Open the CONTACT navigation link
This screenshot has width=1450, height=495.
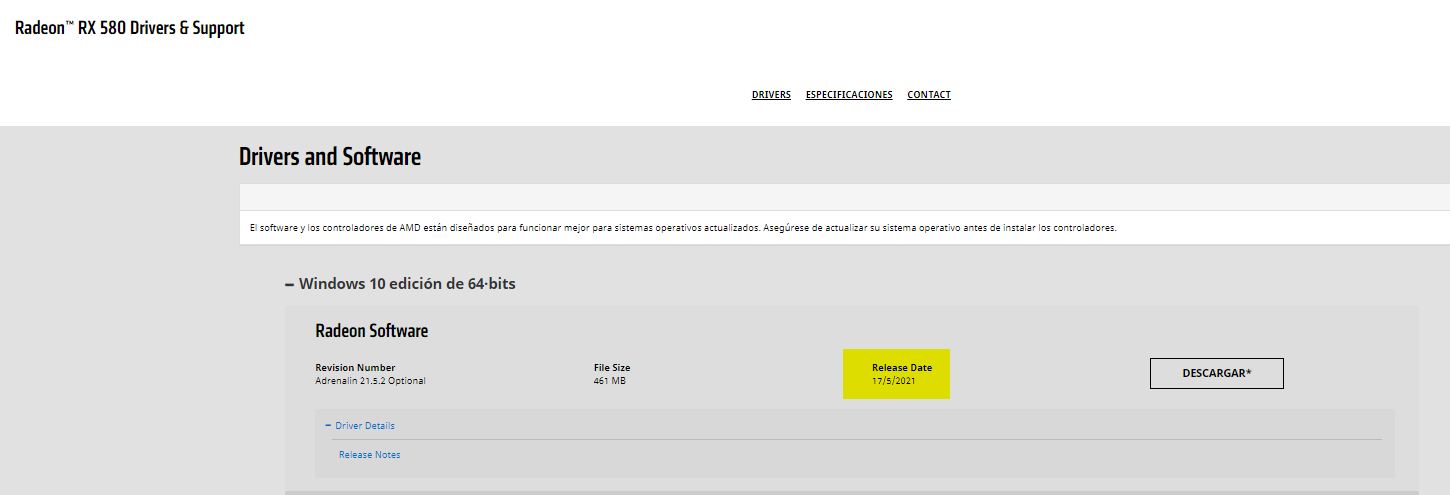tap(929, 95)
